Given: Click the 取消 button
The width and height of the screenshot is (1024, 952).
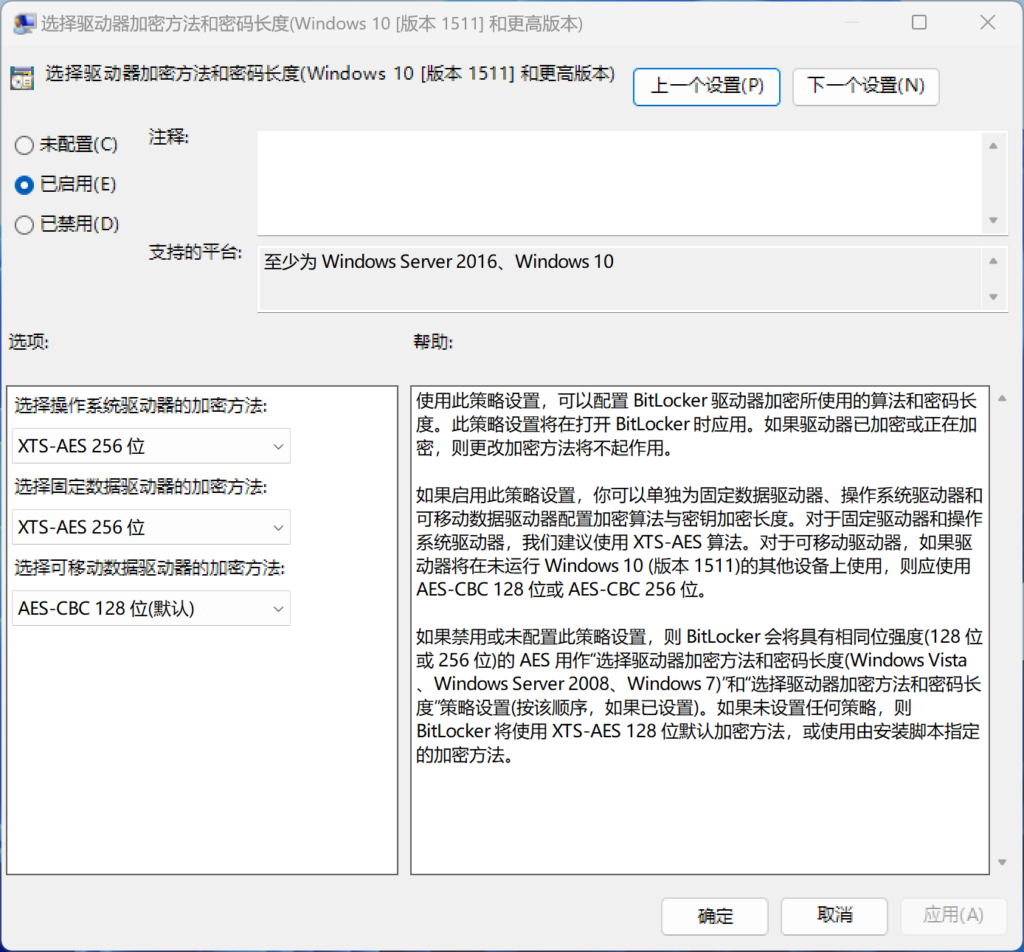Looking at the screenshot, I should point(834,915).
